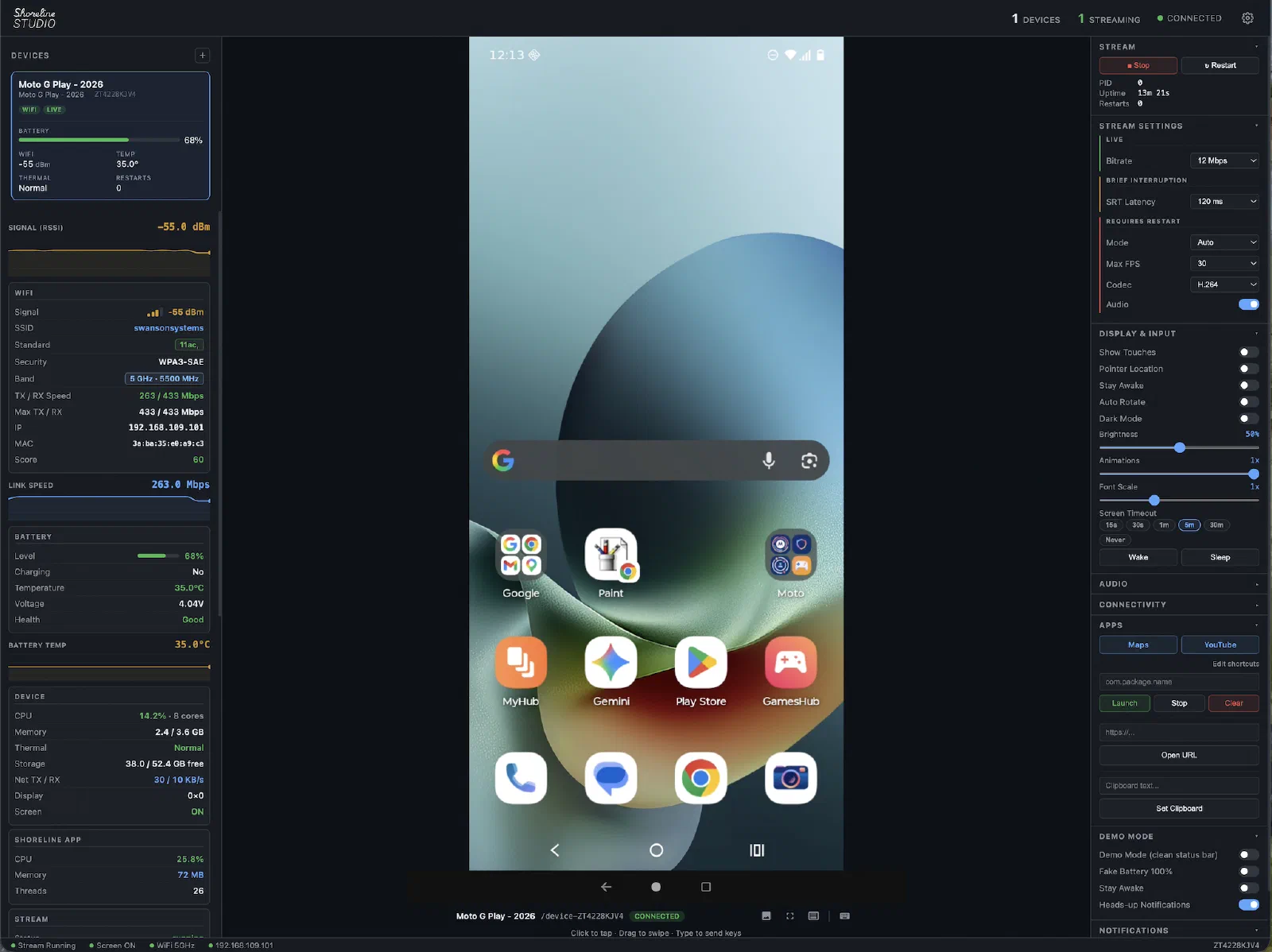
Task: Expand the Audio section
Action: (1179, 584)
